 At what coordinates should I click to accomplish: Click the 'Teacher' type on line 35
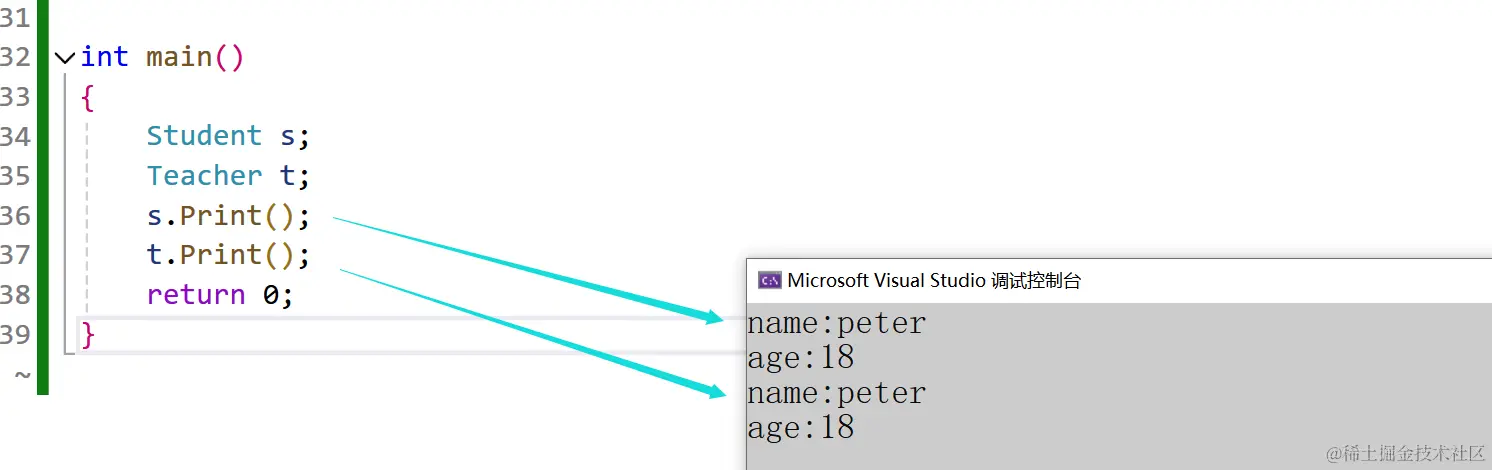click(x=204, y=176)
